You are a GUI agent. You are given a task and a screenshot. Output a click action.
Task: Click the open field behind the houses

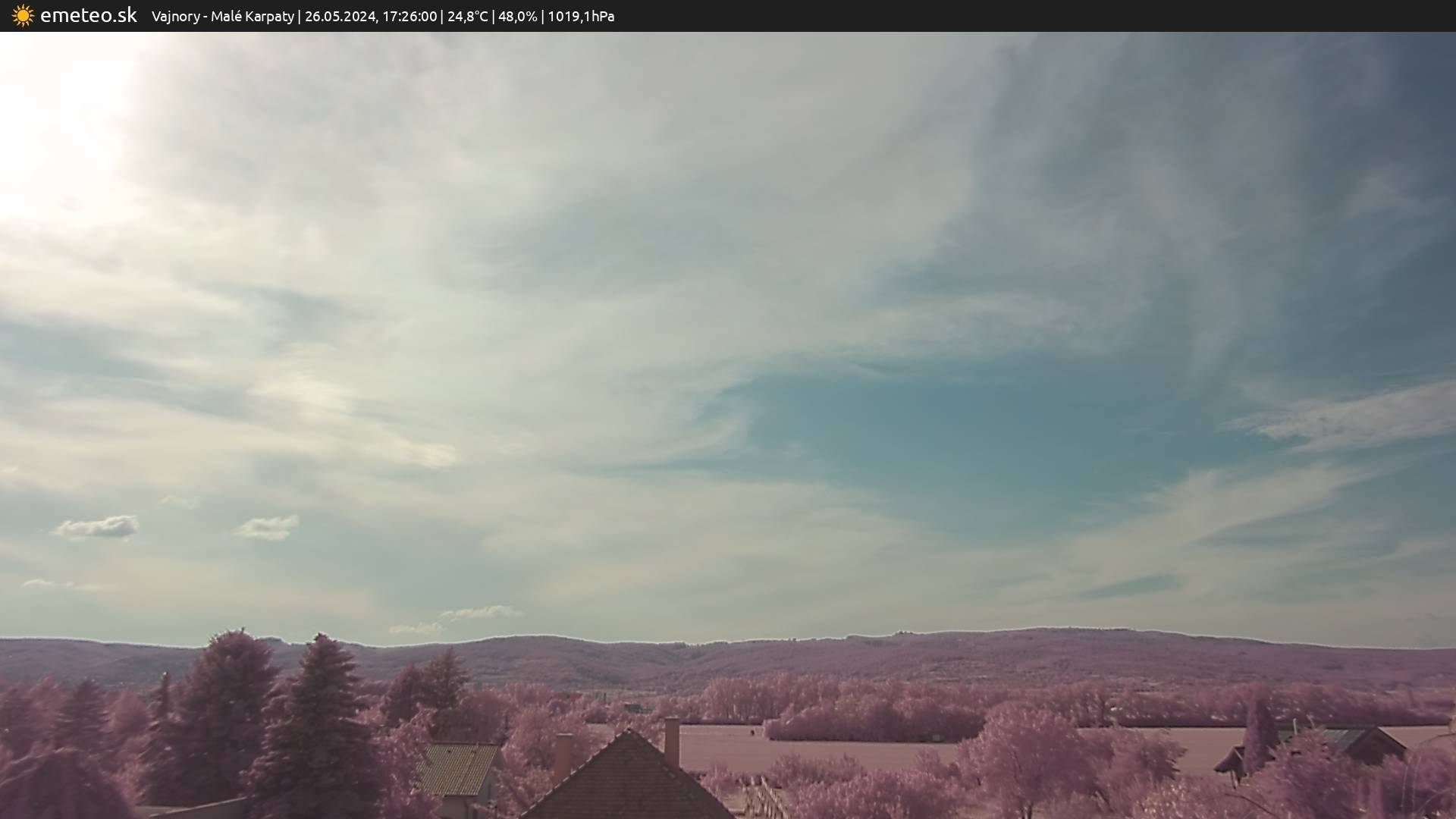pos(834,751)
